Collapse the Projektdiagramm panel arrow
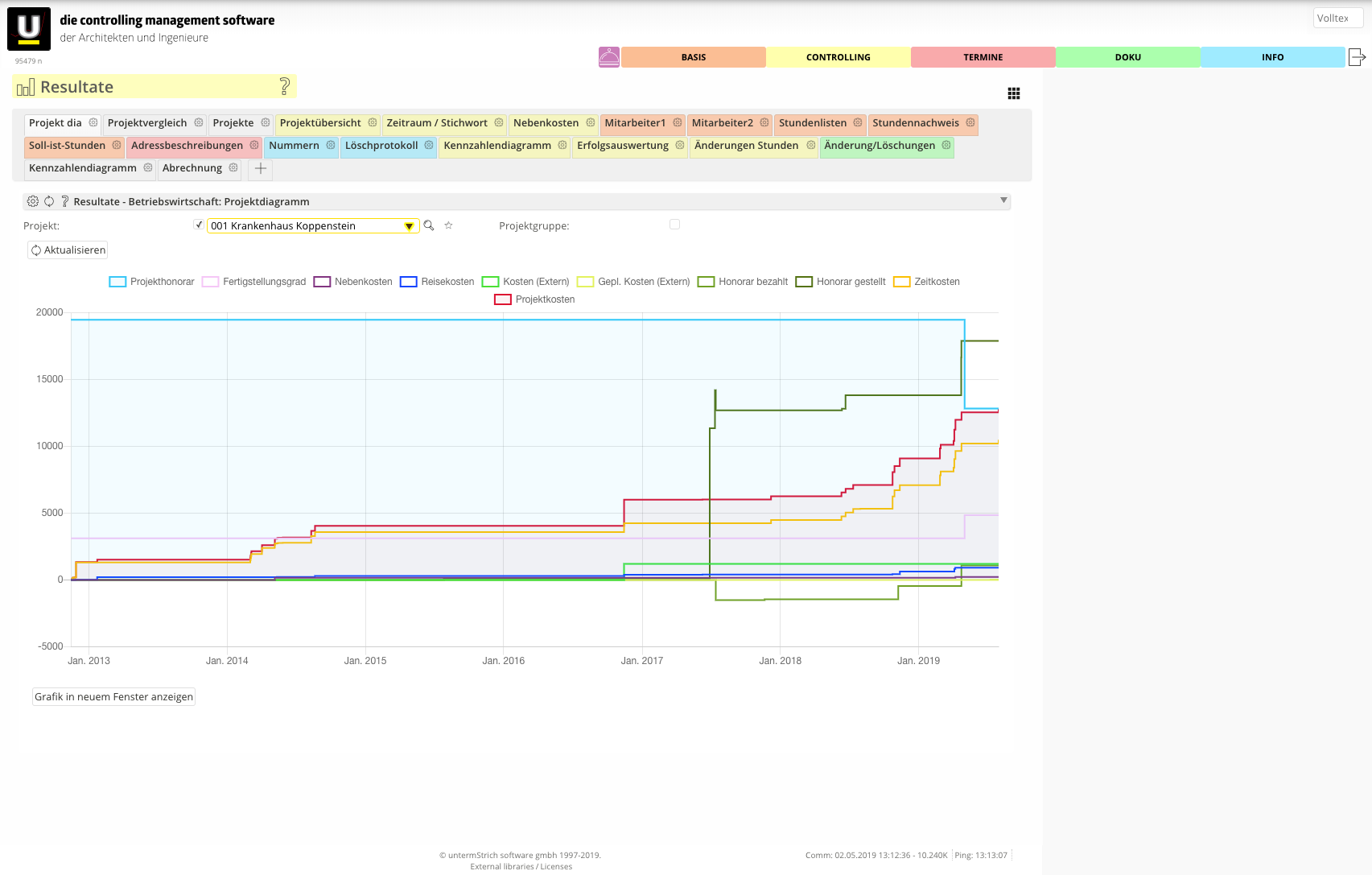The height and width of the screenshot is (875, 1372). point(1003,200)
